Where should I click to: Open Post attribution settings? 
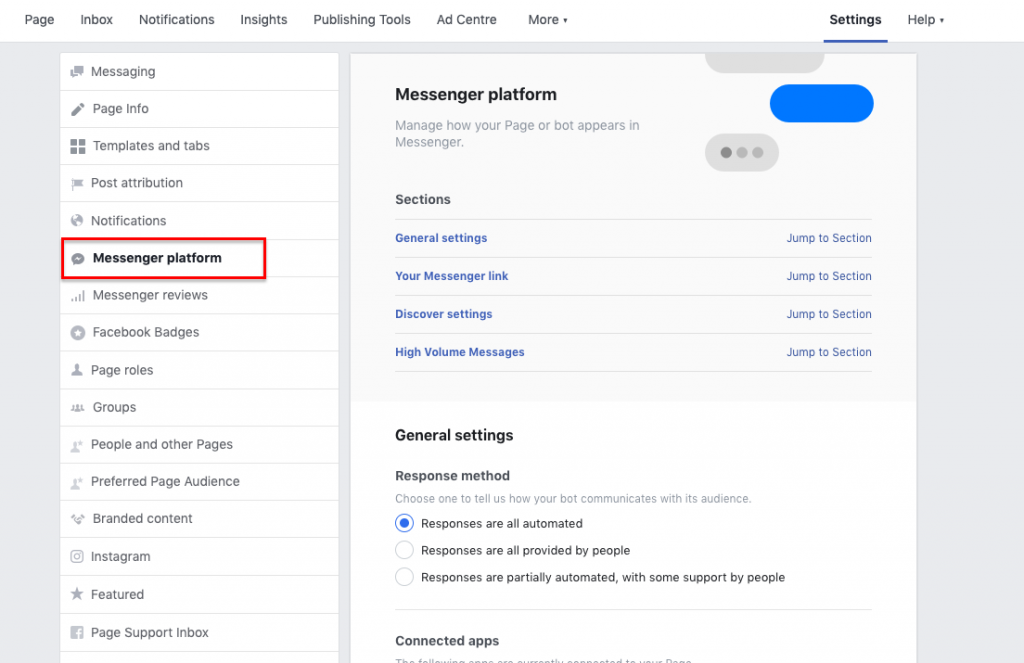point(199,184)
